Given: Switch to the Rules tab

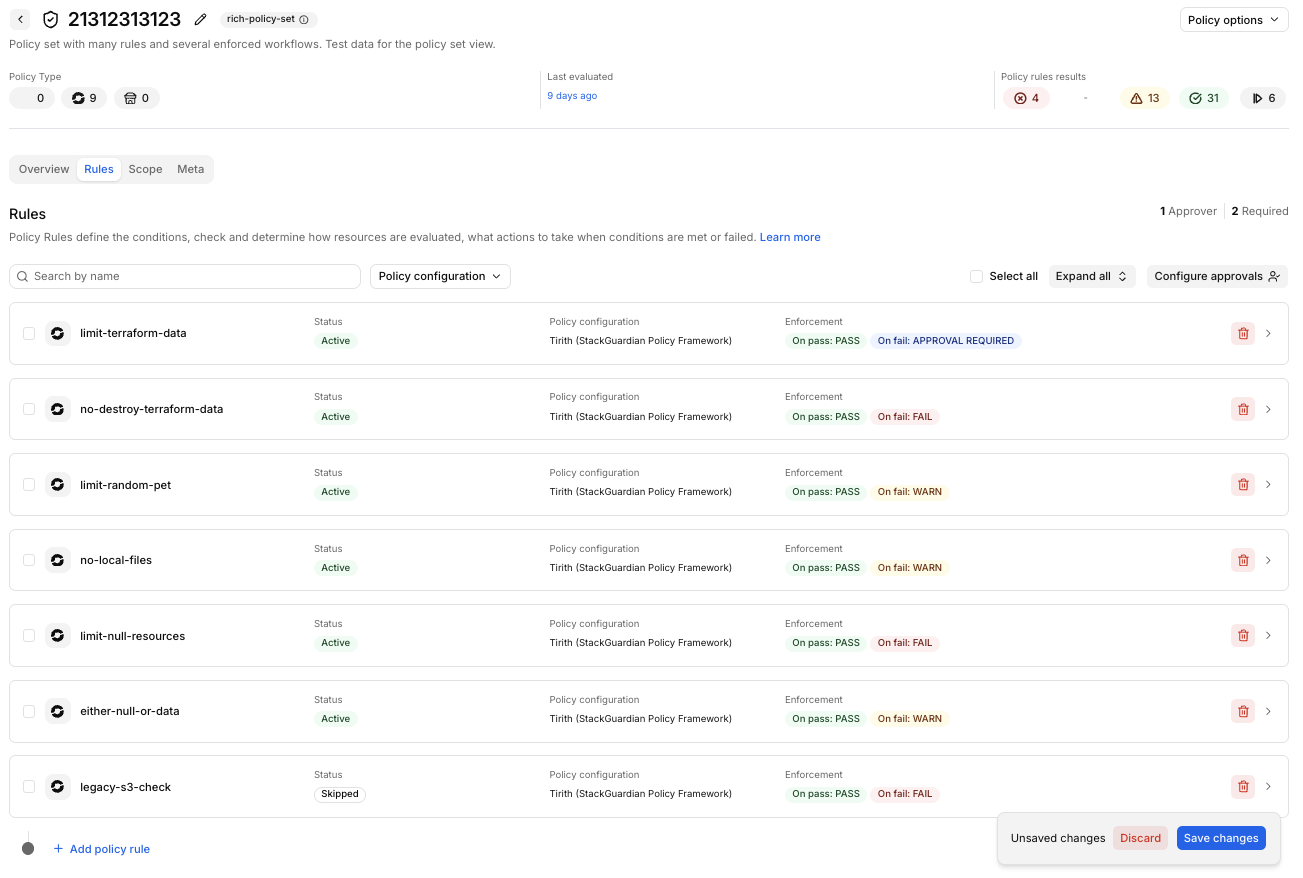Looking at the screenshot, I should click(x=99, y=169).
